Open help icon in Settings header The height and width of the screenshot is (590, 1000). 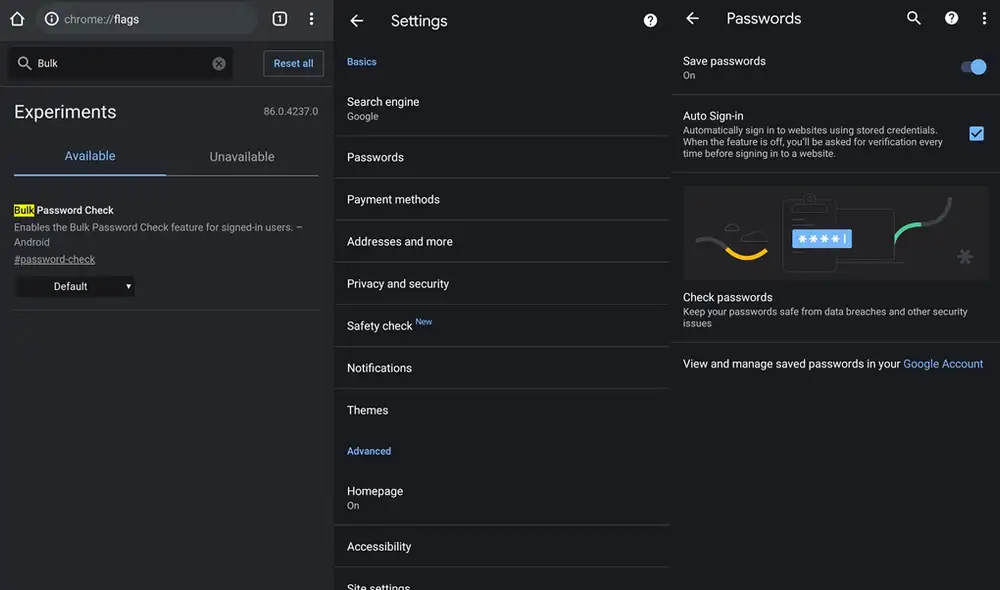point(650,21)
